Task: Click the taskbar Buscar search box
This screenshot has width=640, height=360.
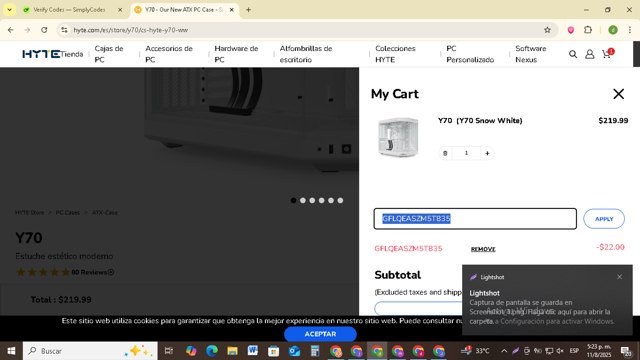Action: click(x=90, y=351)
